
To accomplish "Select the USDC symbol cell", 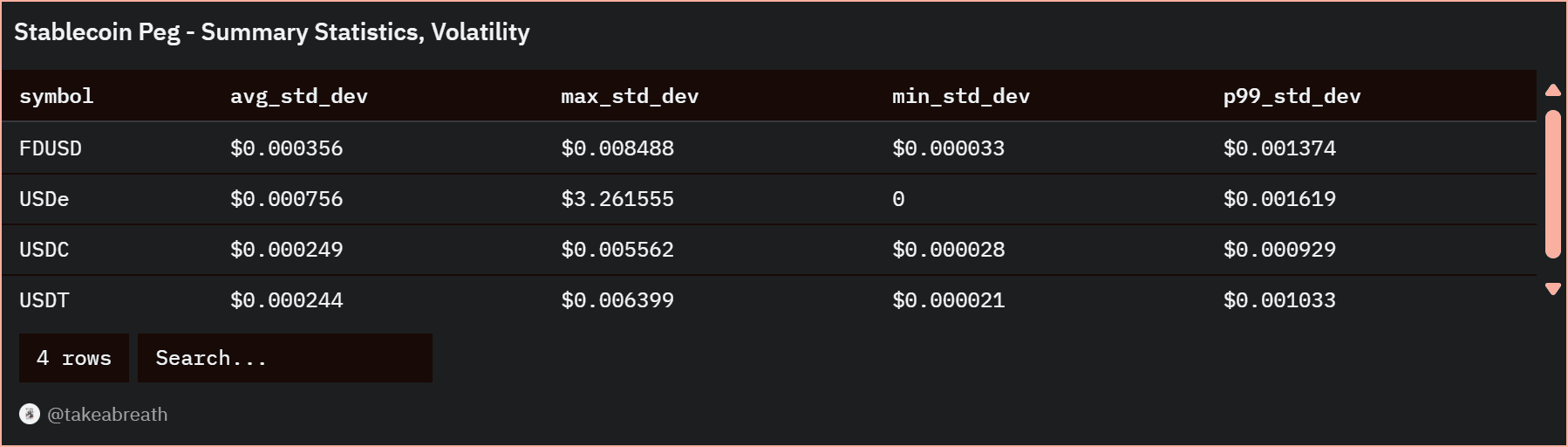I will tap(44, 250).
